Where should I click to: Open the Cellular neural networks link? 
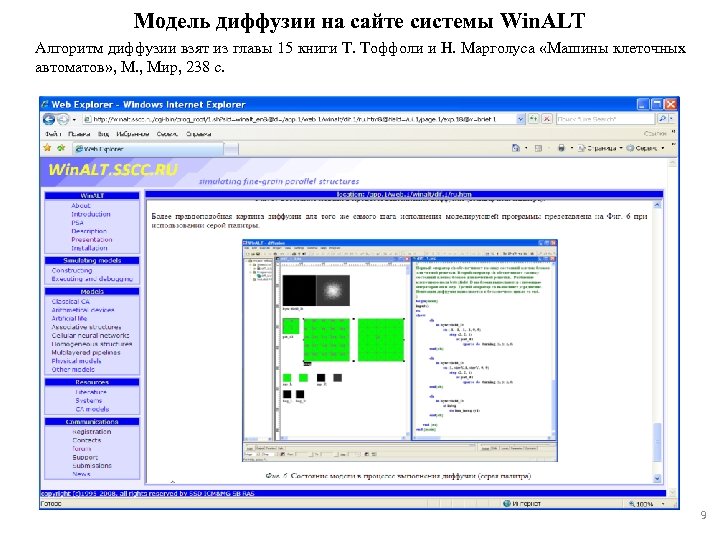pyautogui.click(x=90, y=335)
